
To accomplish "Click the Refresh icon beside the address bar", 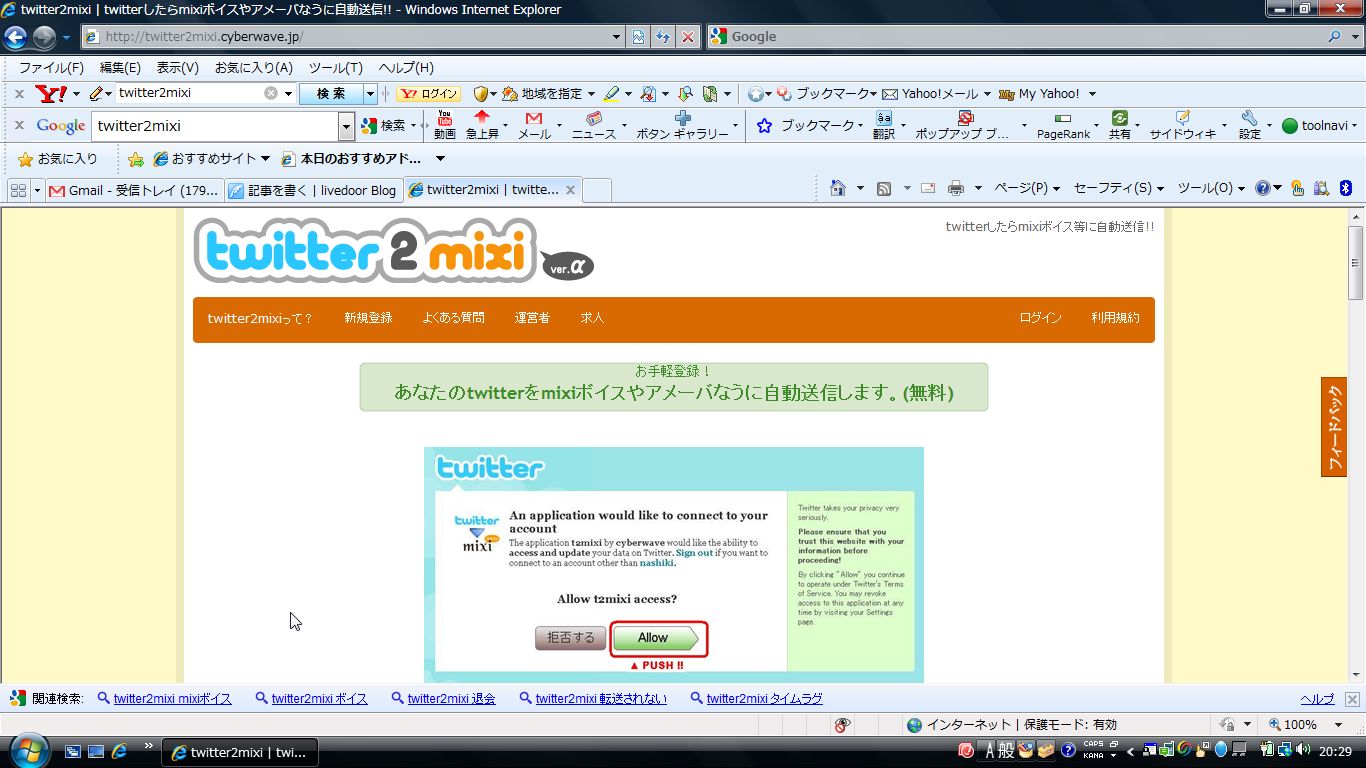I will pyautogui.click(x=662, y=37).
